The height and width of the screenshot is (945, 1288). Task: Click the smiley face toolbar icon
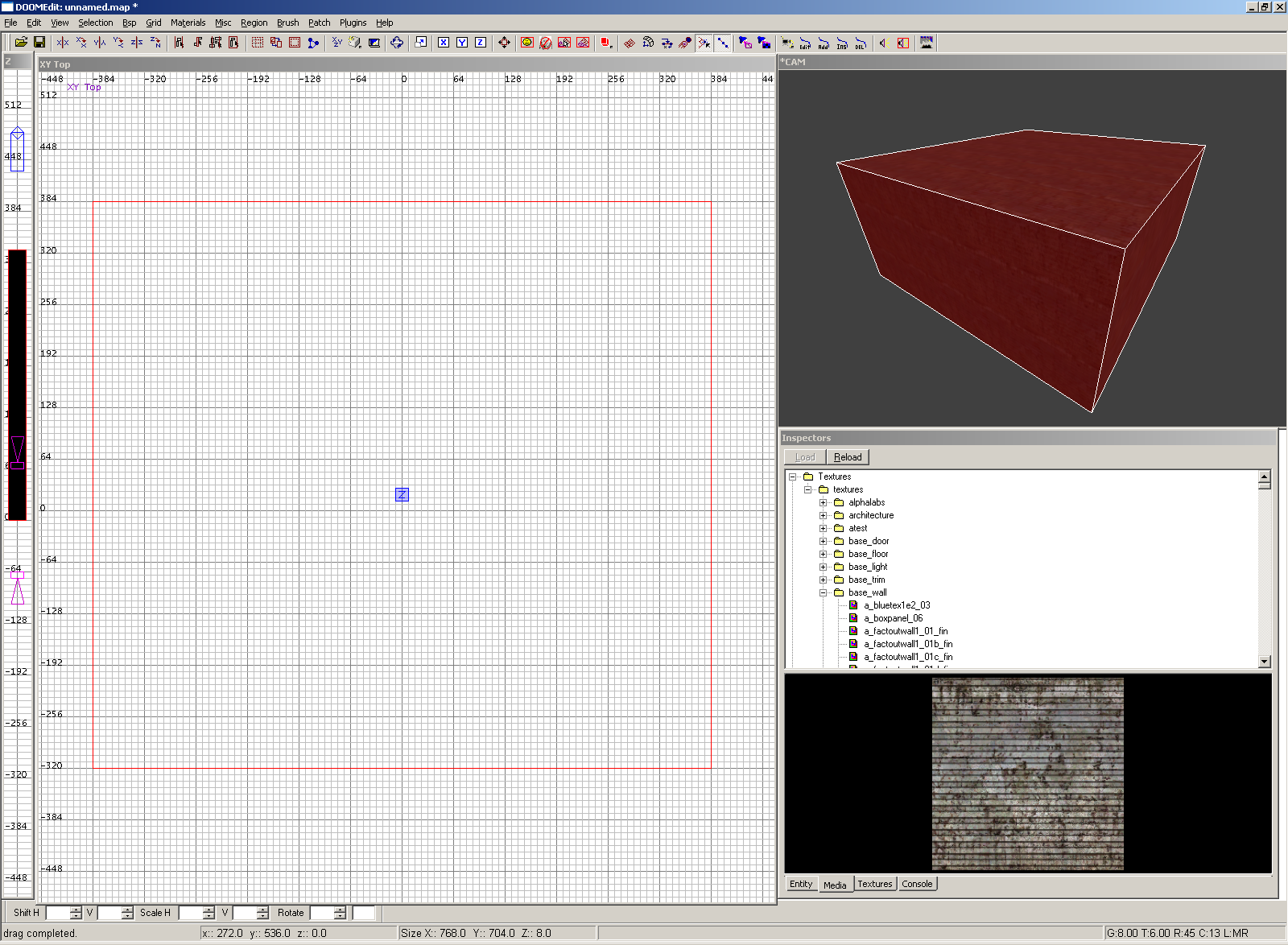click(x=527, y=43)
